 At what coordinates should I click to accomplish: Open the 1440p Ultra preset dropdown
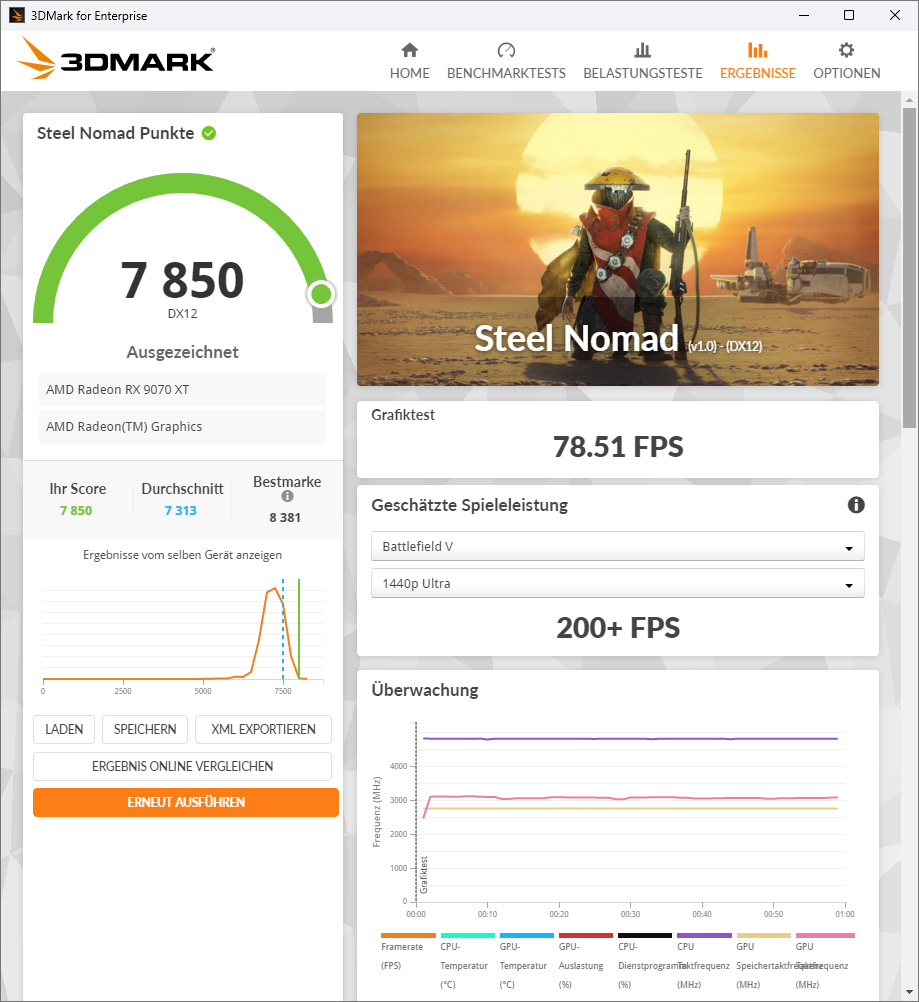pyautogui.click(x=617, y=583)
